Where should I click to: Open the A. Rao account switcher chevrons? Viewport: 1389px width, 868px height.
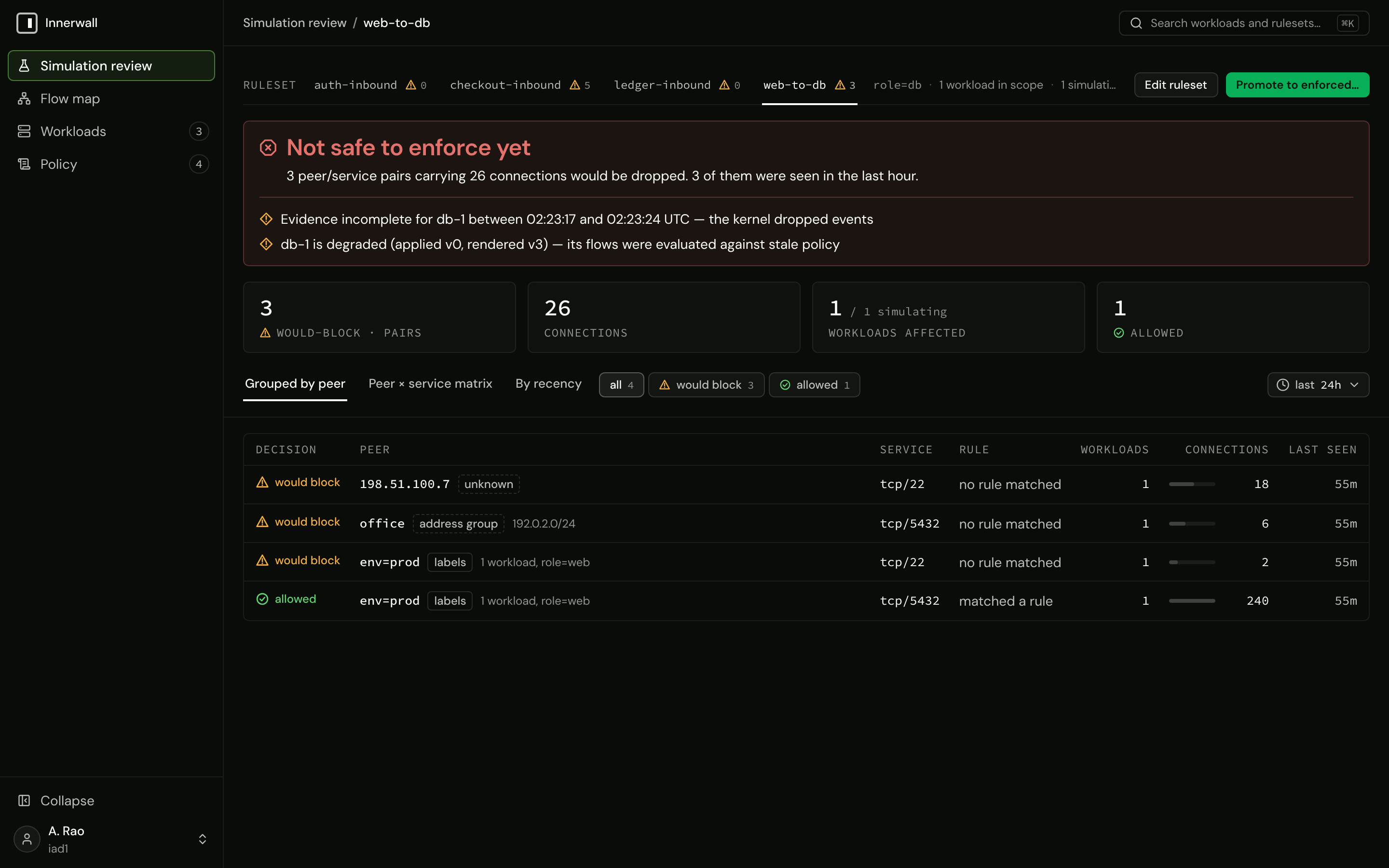click(x=203, y=839)
